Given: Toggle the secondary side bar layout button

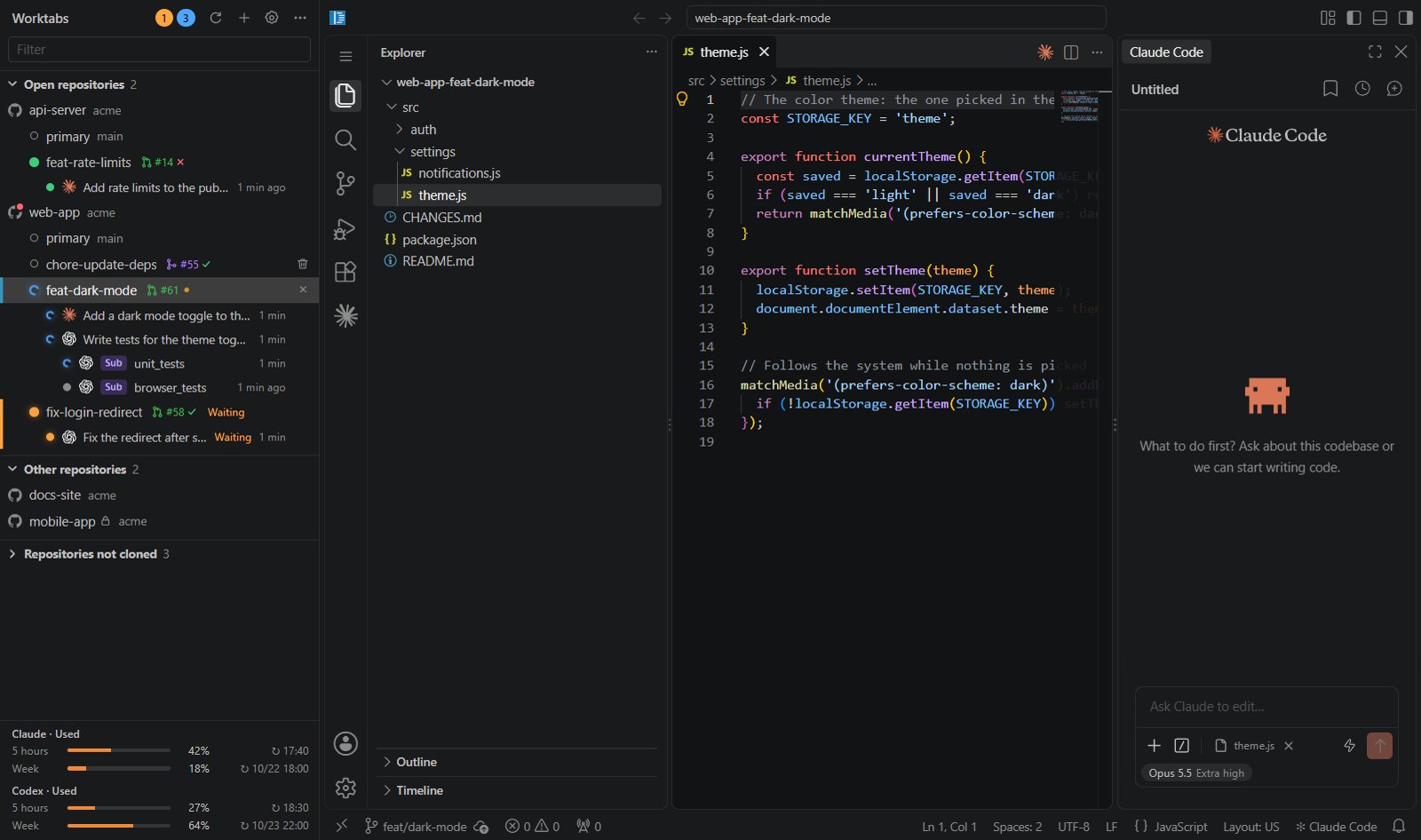Looking at the screenshot, I should (x=1406, y=18).
